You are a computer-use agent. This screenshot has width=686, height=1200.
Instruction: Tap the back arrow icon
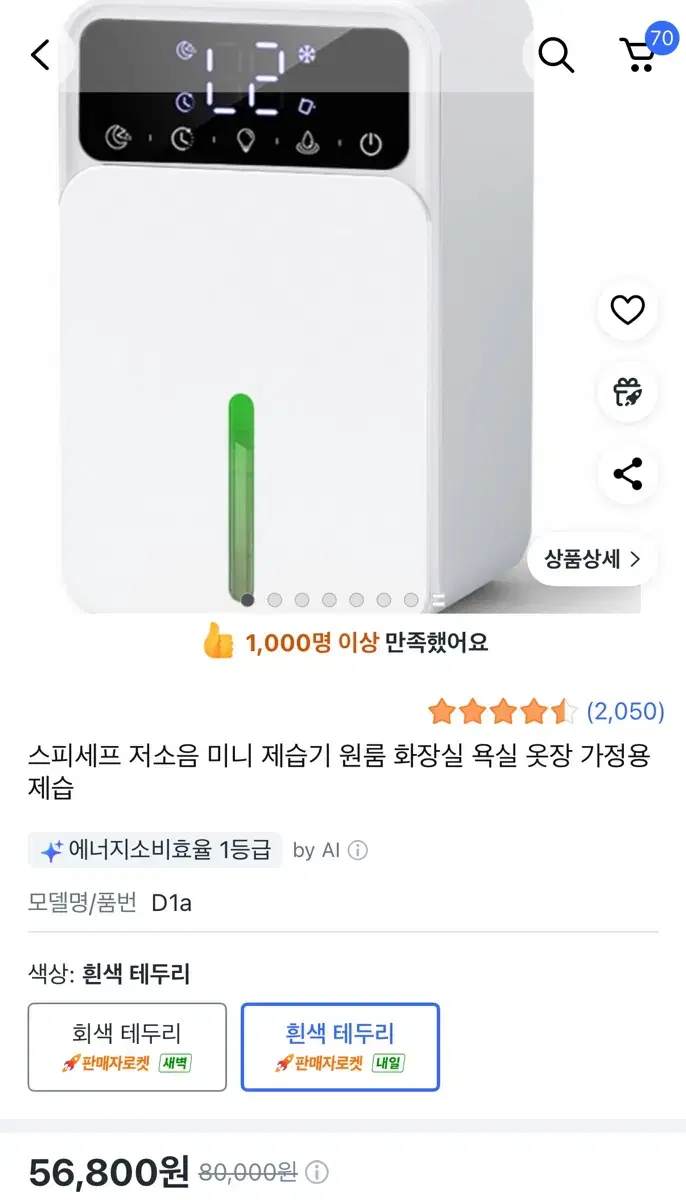(x=40, y=55)
